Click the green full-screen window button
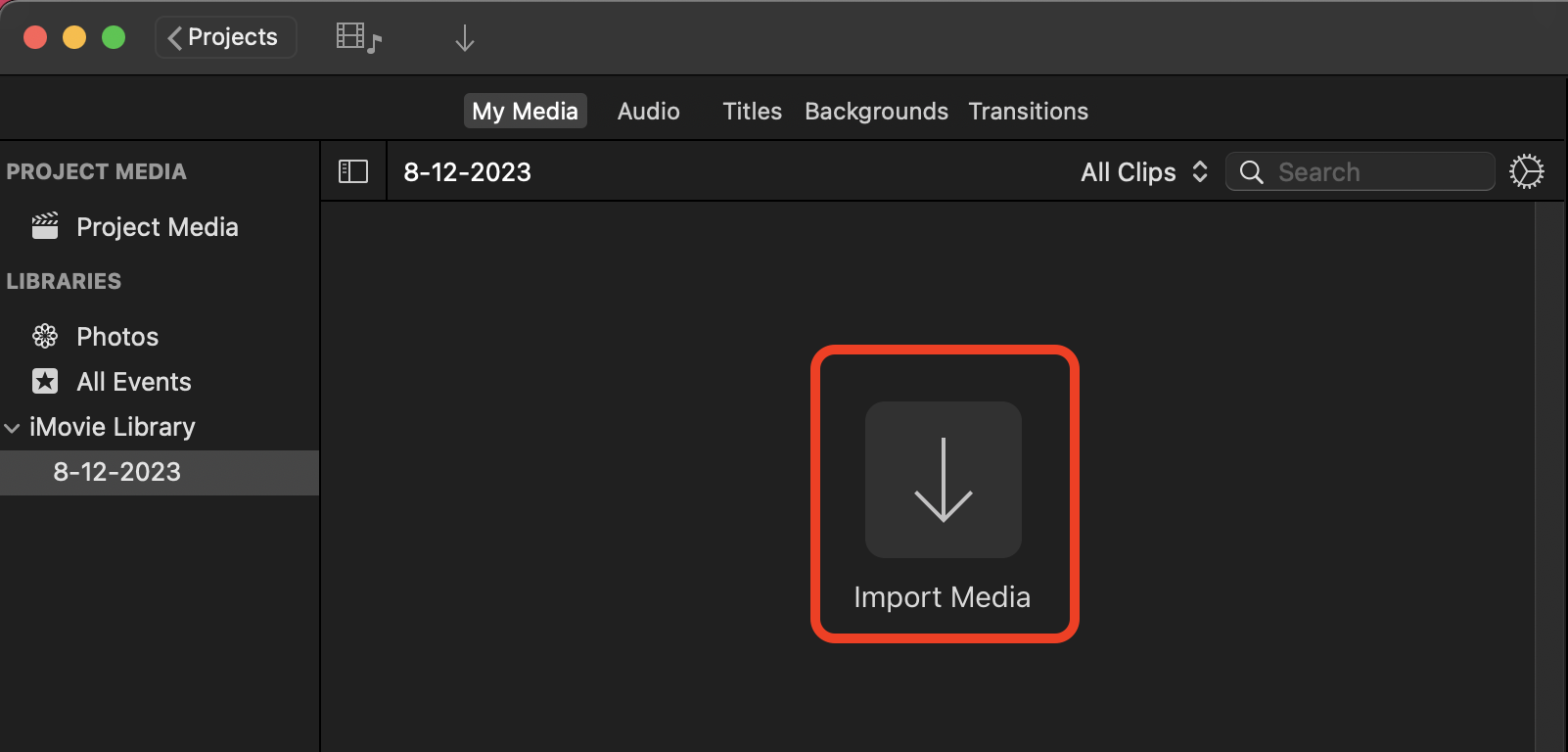 click(x=114, y=37)
